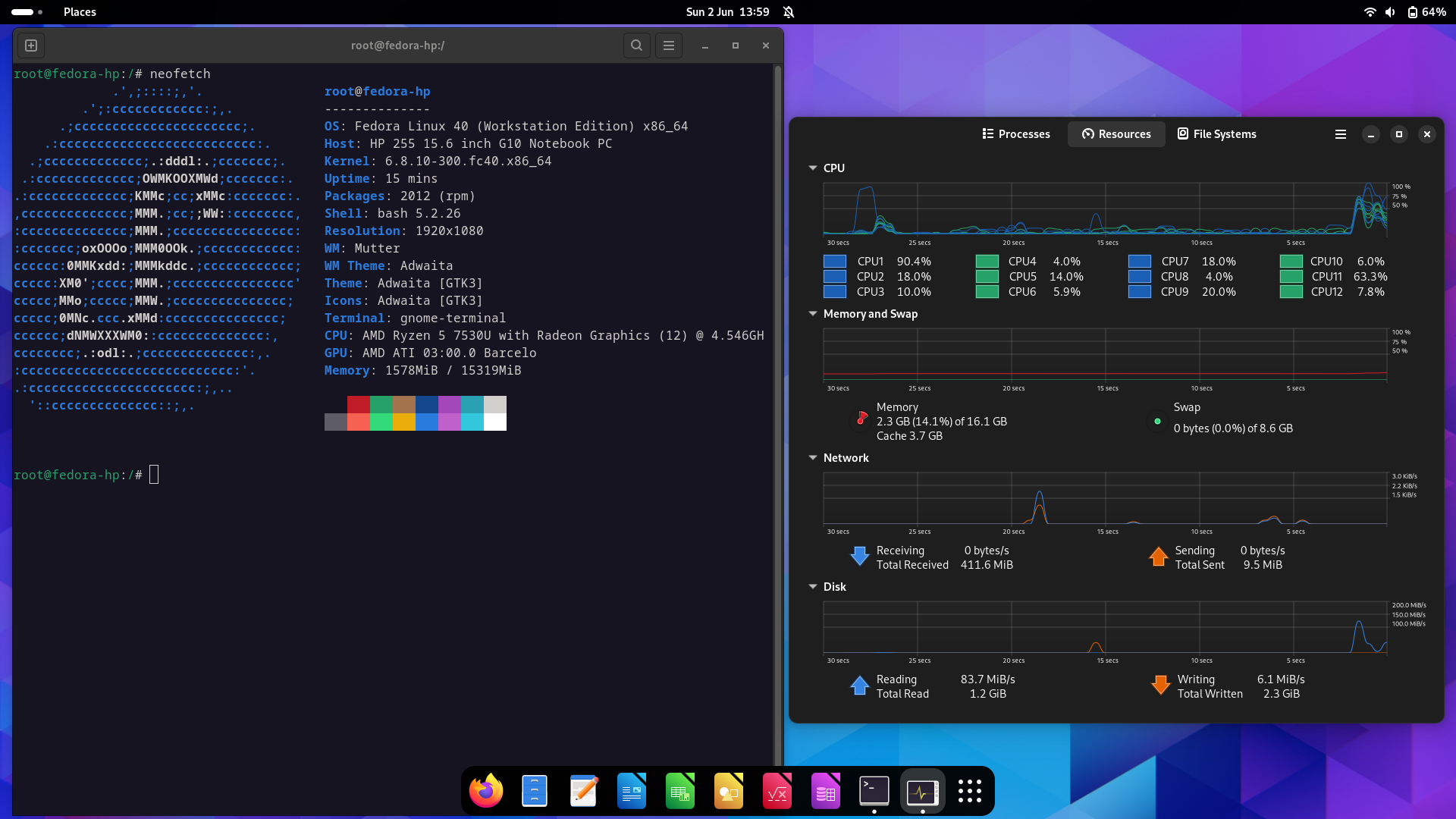Image resolution: width=1456 pixels, height=819 pixels.
Task: Open a new tab in the terminal
Action: 31,45
